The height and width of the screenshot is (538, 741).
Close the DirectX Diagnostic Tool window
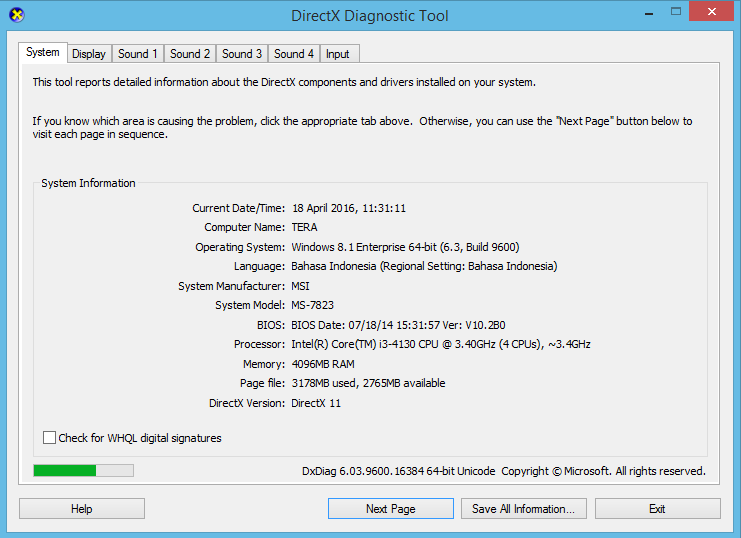[x=712, y=12]
